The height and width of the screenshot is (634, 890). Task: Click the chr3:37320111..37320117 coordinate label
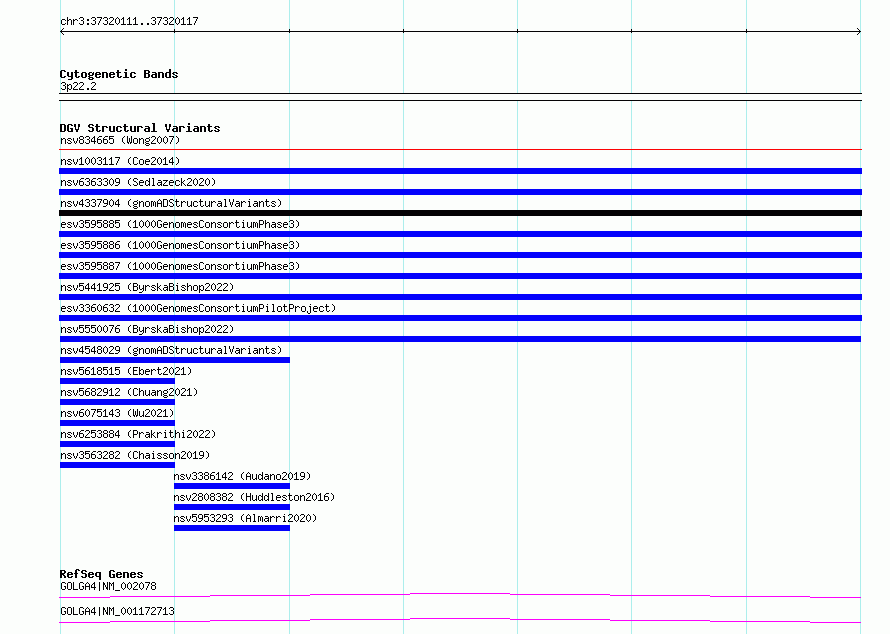(129, 21)
